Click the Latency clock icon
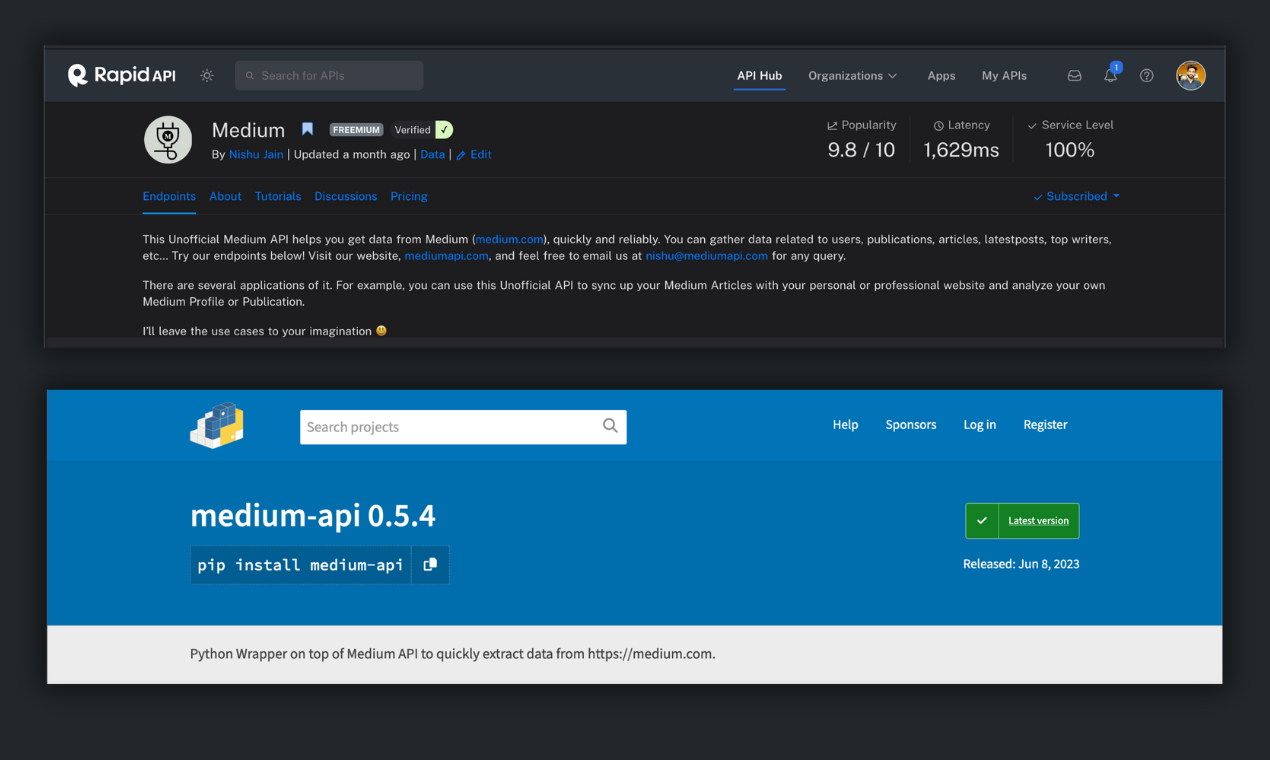This screenshot has width=1270, height=760. [938, 126]
